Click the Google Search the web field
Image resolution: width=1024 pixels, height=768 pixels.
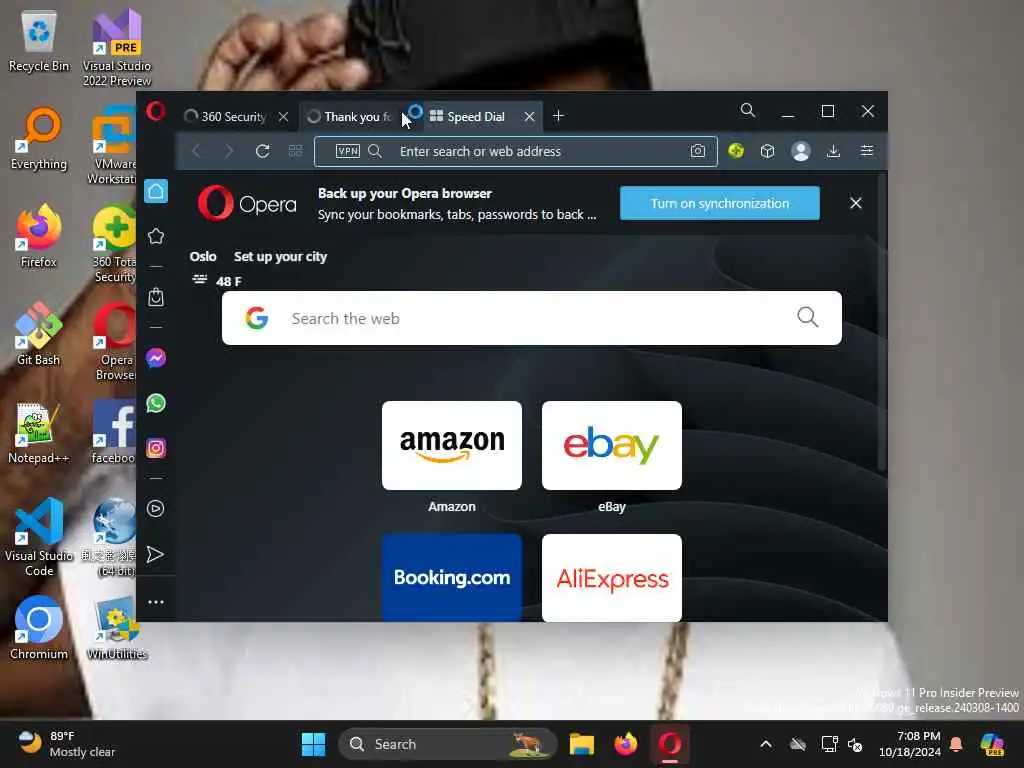532,318
